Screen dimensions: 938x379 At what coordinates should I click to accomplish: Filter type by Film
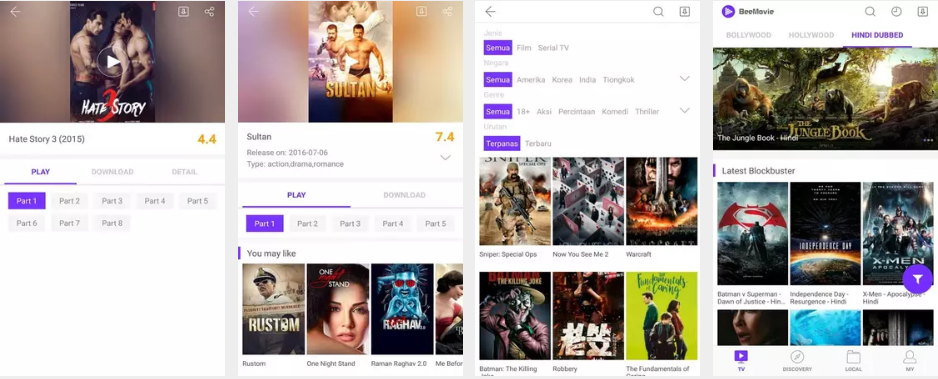[524, 48]
